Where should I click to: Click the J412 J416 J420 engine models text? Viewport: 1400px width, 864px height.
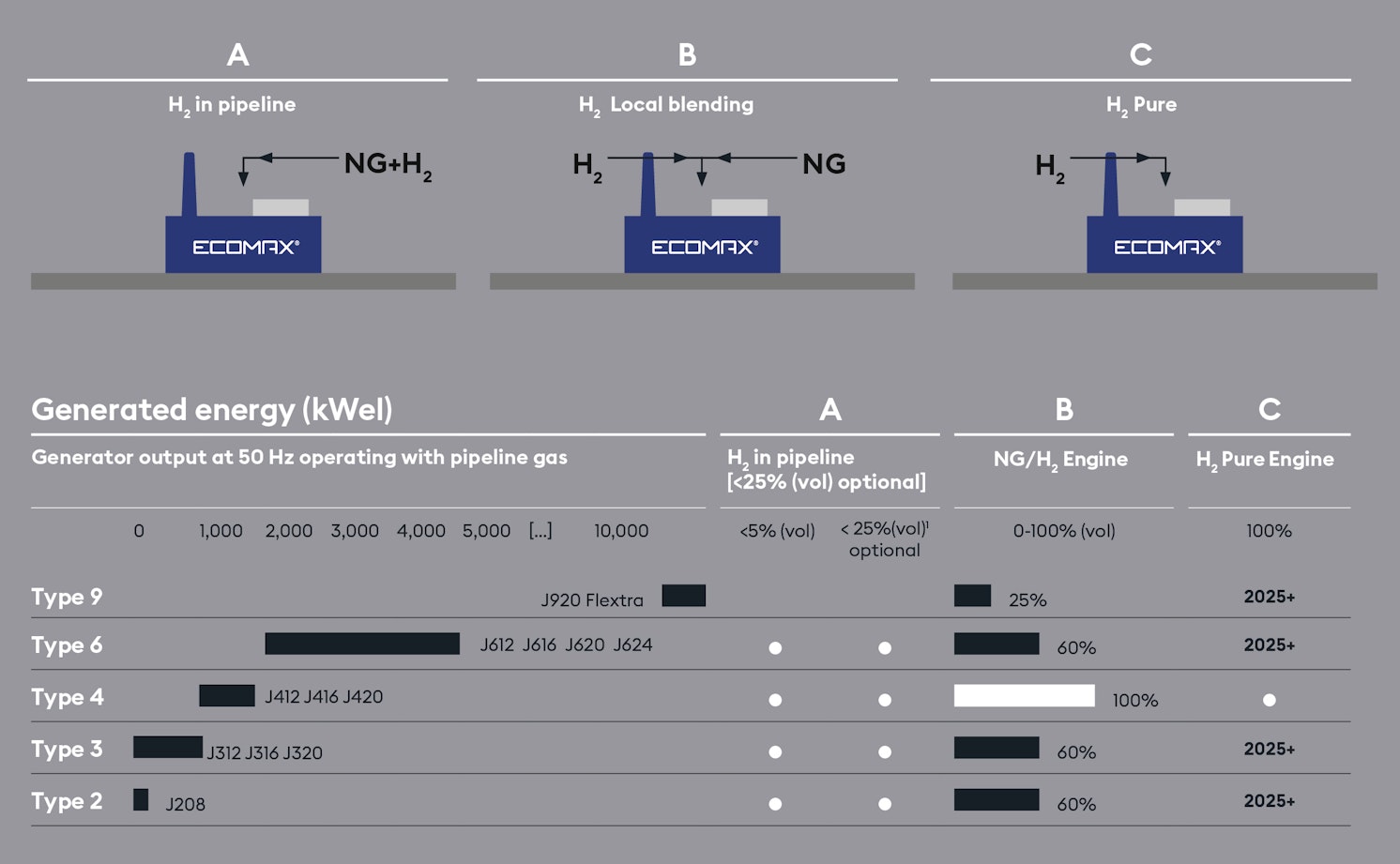click(x=324, y=697)
